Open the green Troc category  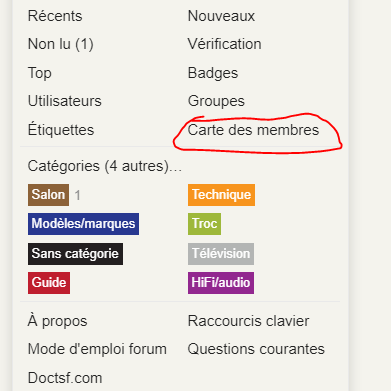tap(204, 224)
